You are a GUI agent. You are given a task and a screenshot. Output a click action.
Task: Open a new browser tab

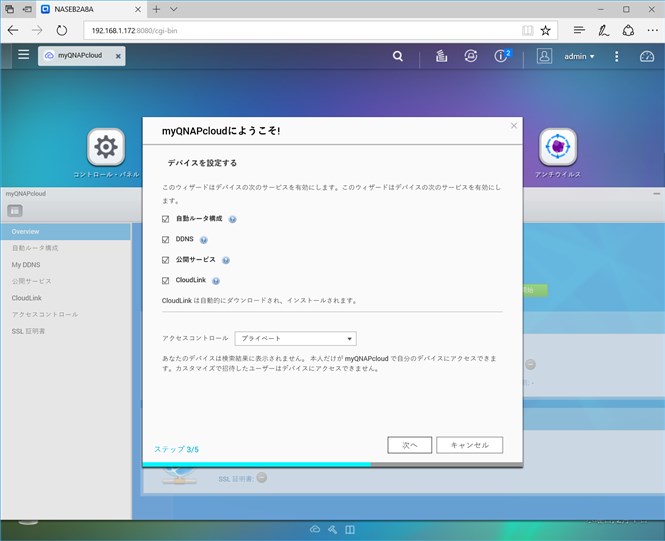coord(156,9)
